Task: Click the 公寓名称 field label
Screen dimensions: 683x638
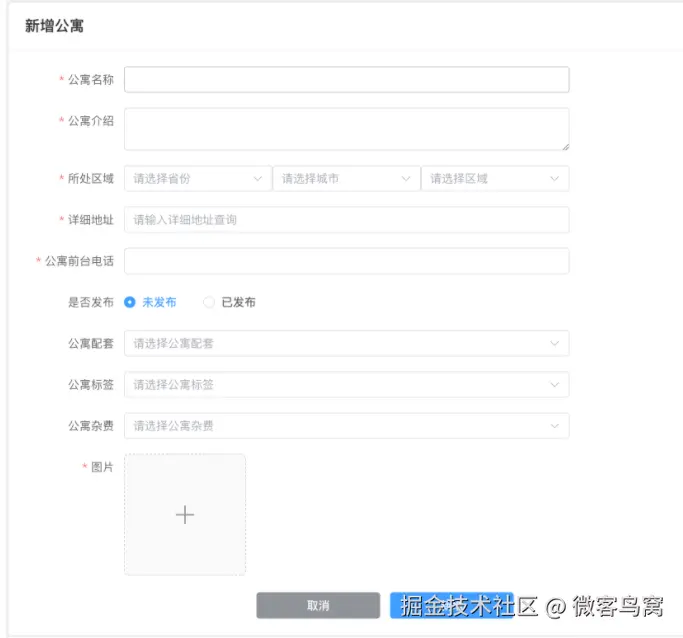Action: click(91, 80)
